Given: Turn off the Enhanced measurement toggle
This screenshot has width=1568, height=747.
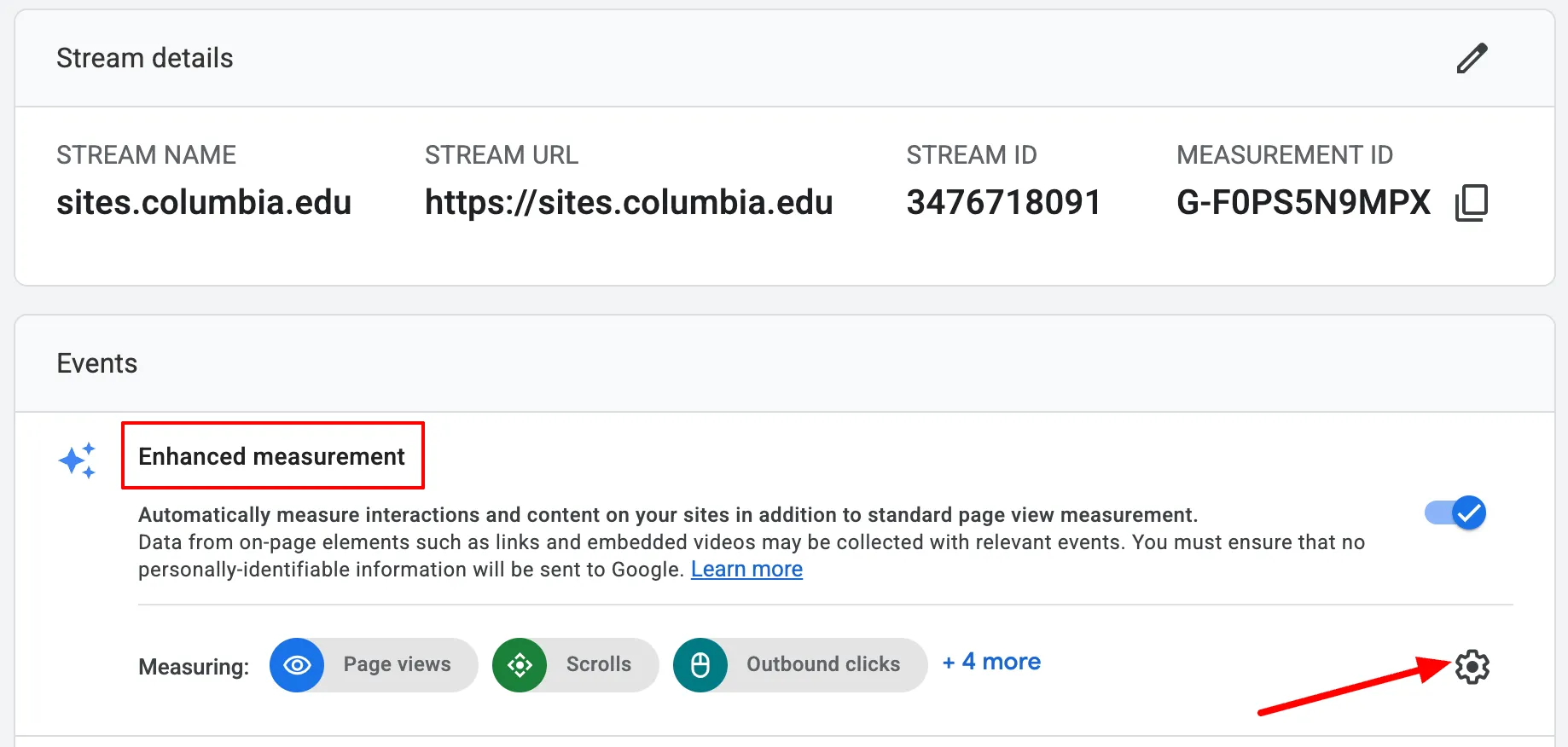Looking at the screenshot, I should click(1455, 512).
